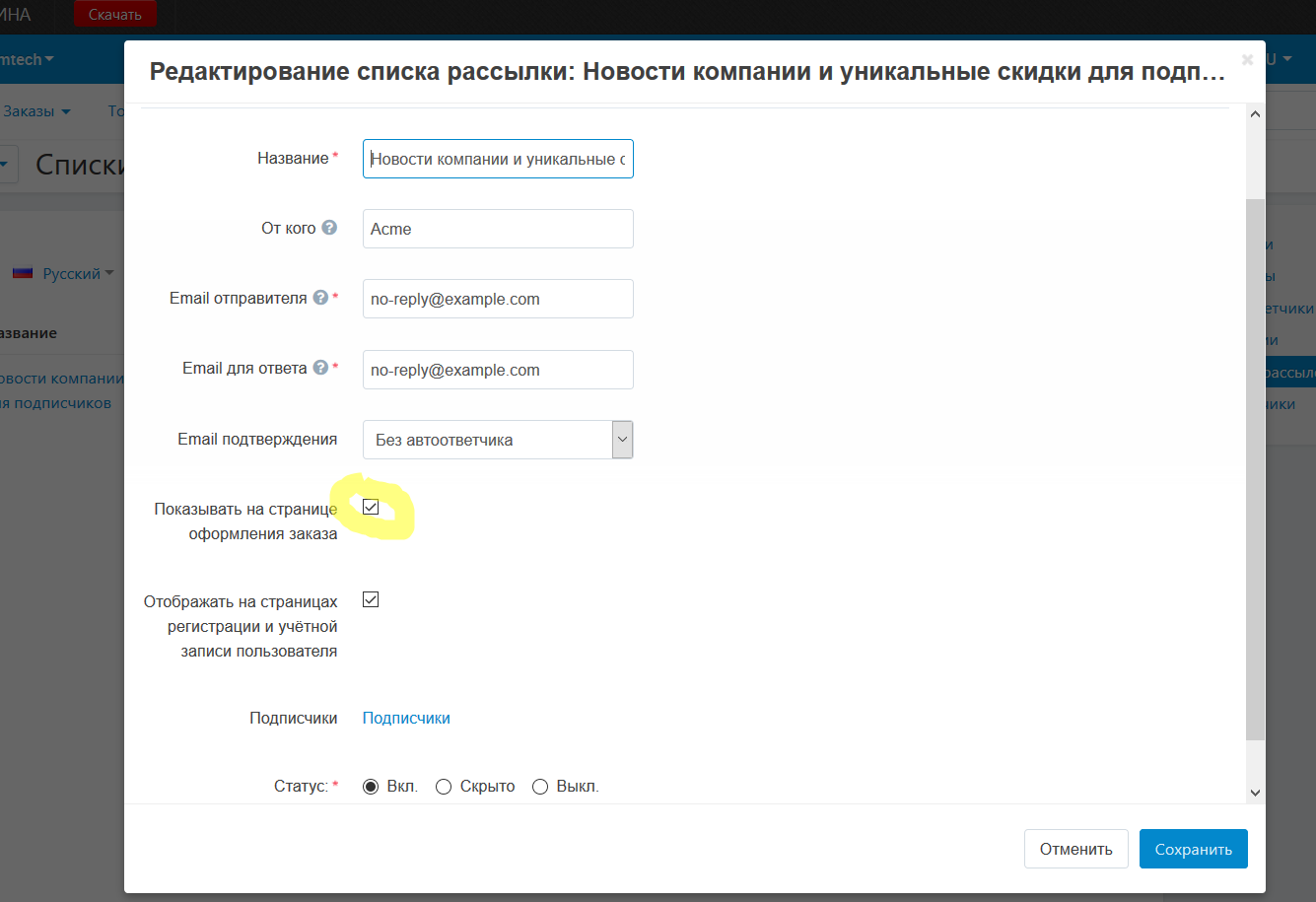Click the Russian flag language icon
1316x902 pixels.
tap(23, 273)
